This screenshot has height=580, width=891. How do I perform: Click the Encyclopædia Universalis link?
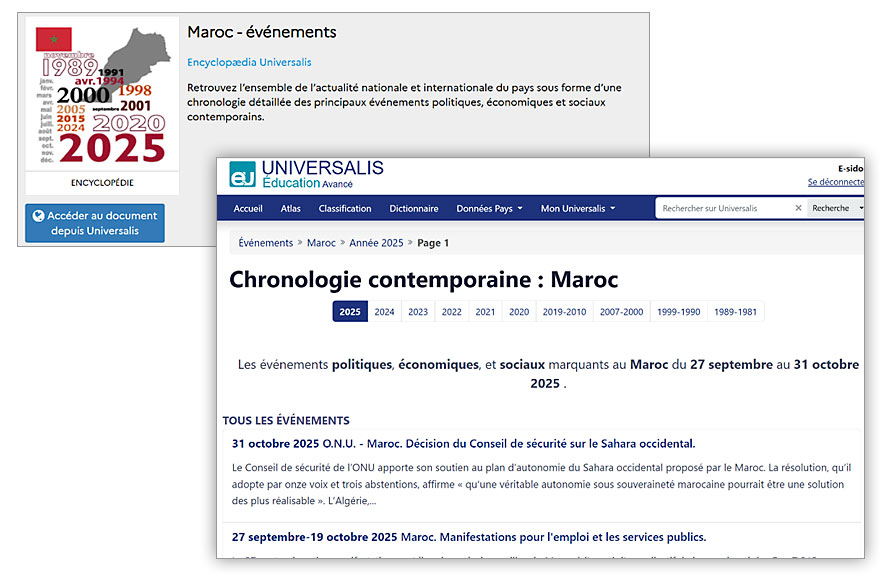[249, 62]
